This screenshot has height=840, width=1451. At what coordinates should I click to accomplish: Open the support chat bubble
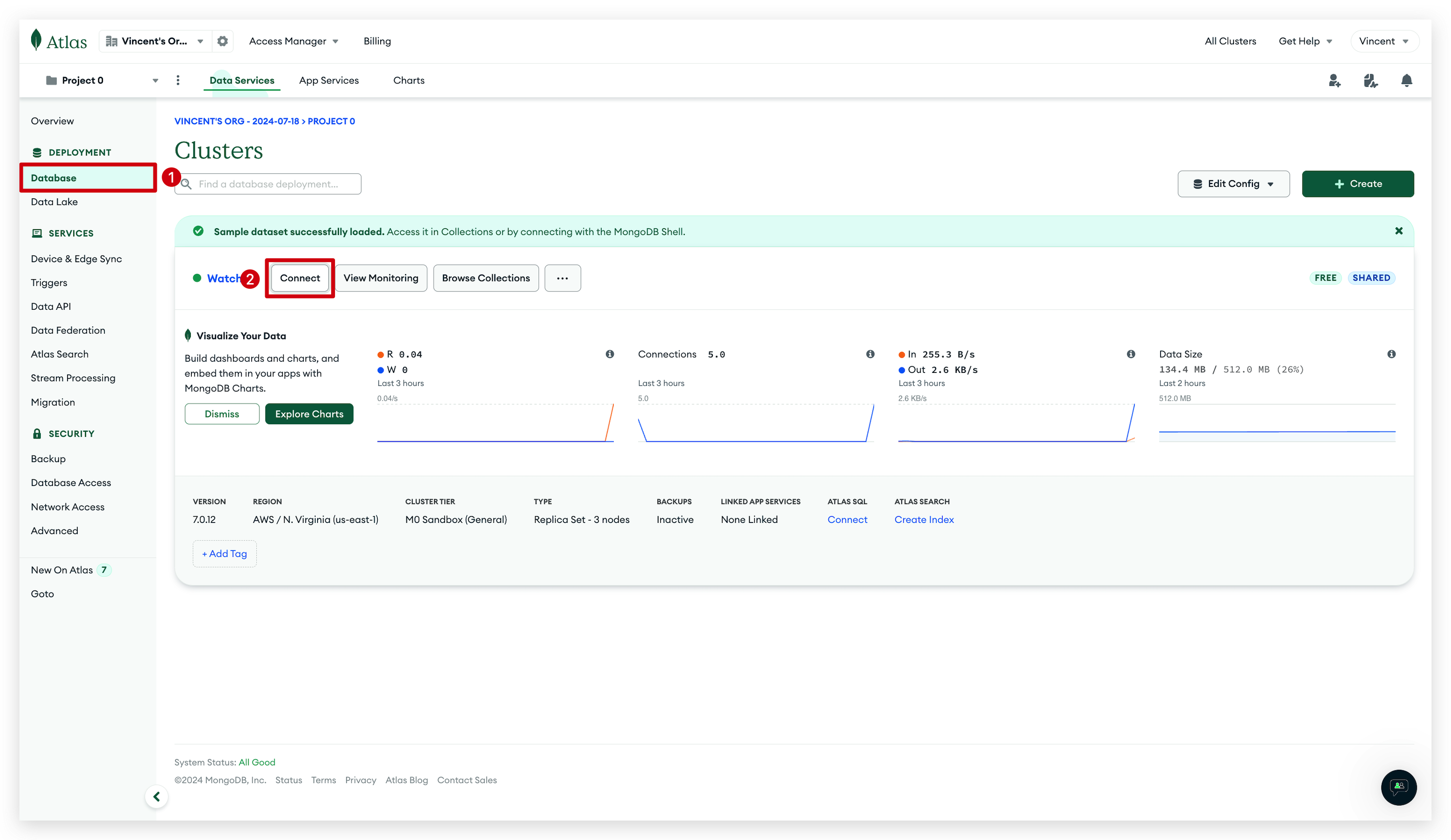point(1398,787)
